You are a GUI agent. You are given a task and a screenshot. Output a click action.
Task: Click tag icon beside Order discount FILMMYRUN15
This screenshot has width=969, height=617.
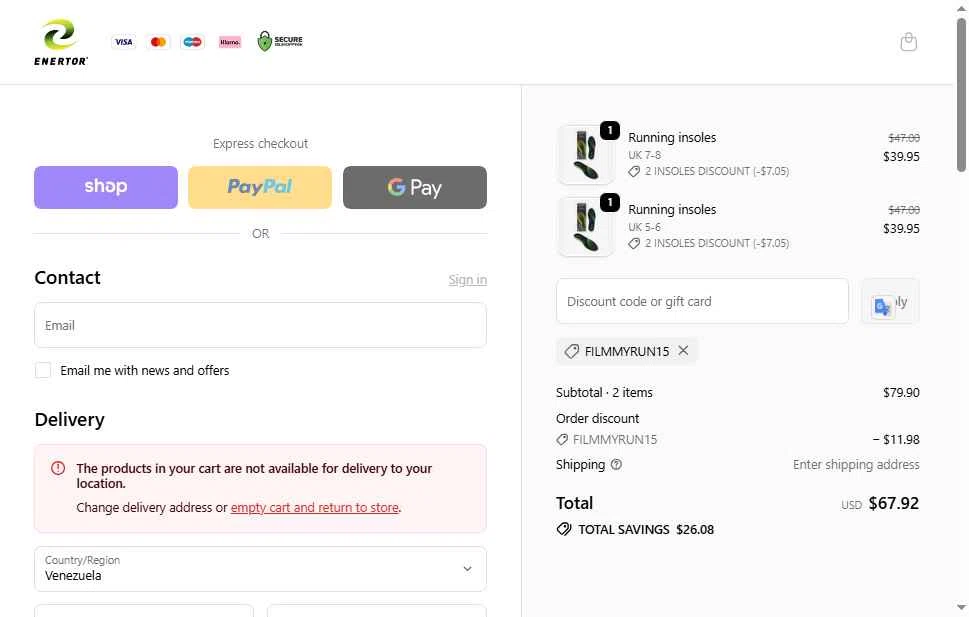(562, 440)
